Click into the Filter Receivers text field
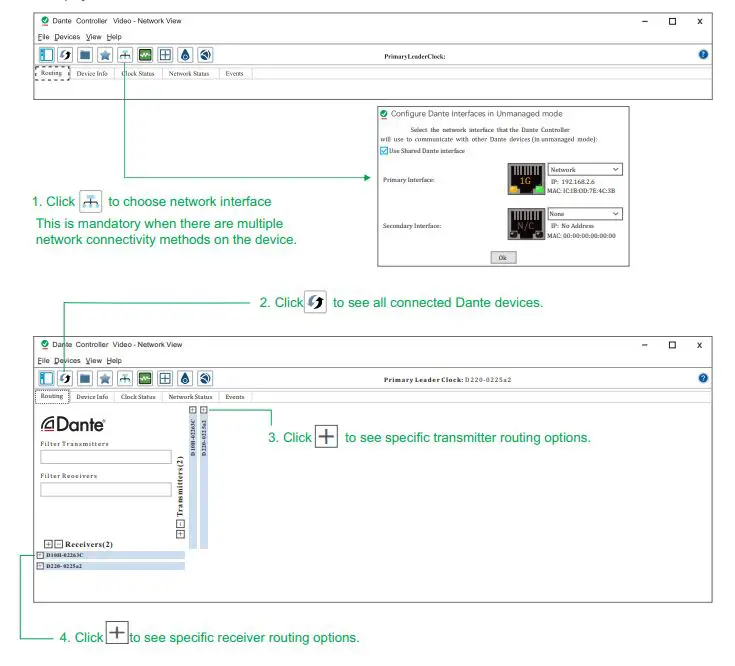 pyautogui.click(x=106, y=490)
